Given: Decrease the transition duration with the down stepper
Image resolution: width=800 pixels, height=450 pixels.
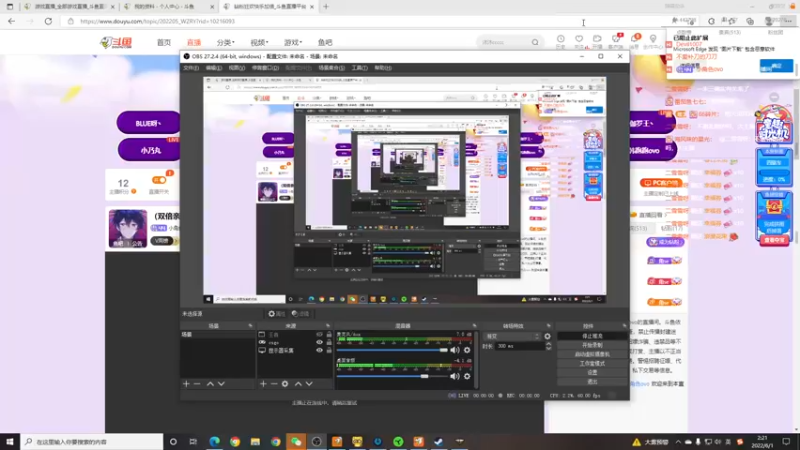Looking at the screenshot, I should point(548,348).
